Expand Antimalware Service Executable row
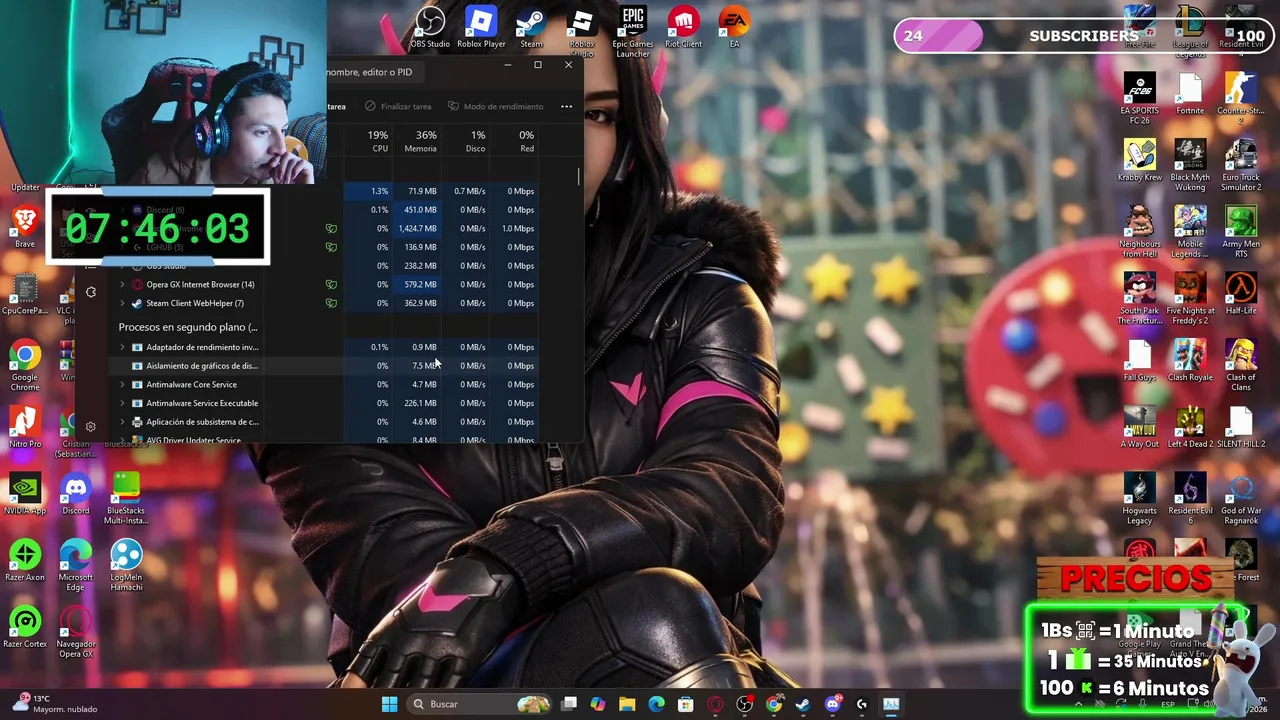The width and height of the screenshot is (1280, 720). click(x=122, y=403)
